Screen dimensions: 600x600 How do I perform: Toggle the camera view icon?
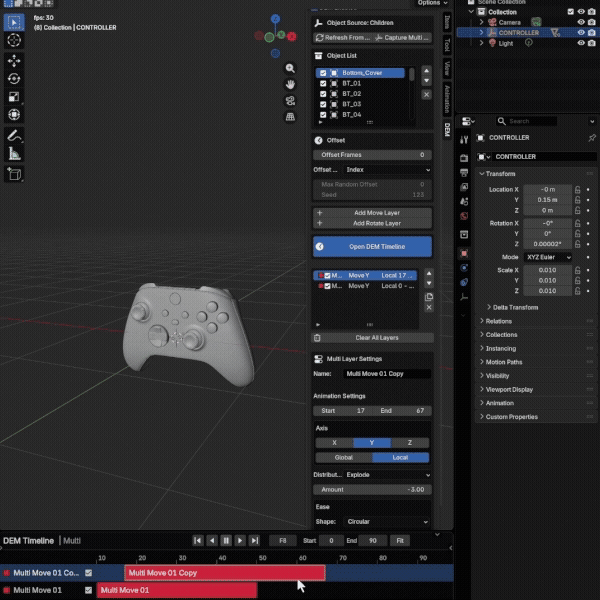click(x=290, y=101)
